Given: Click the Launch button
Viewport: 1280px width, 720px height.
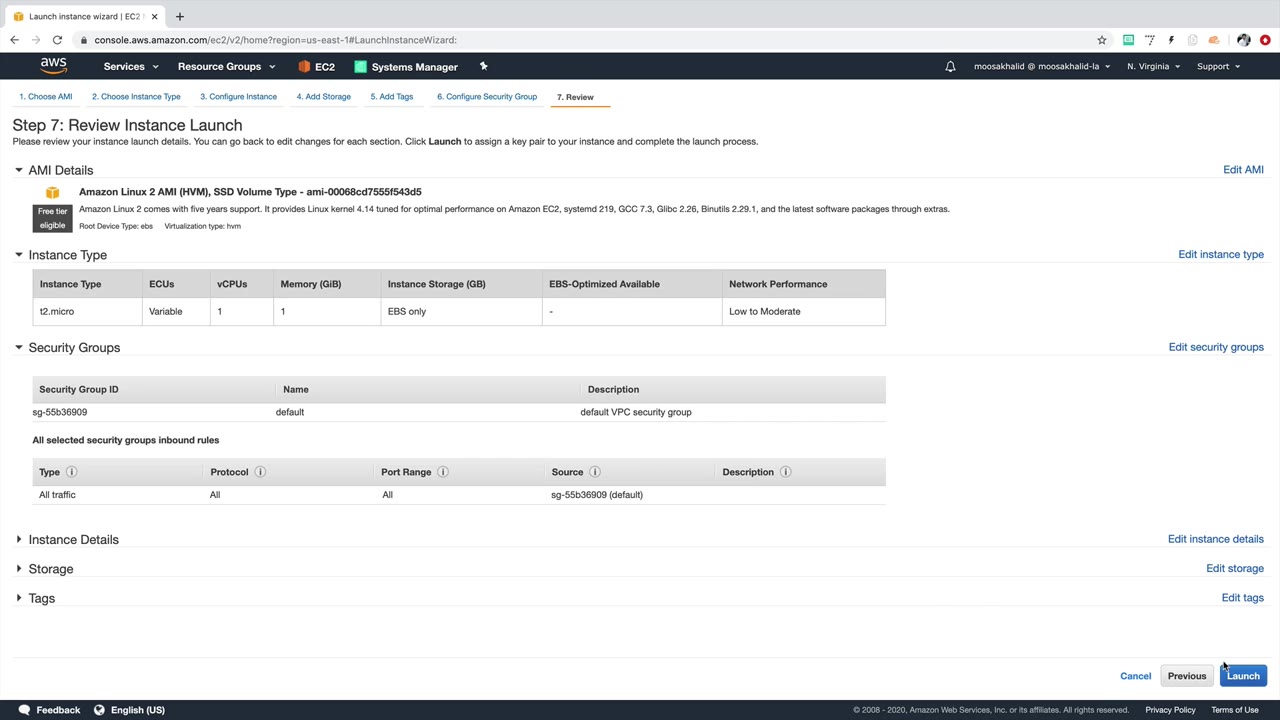Looking at the screenshot, I should (1243, 676).
